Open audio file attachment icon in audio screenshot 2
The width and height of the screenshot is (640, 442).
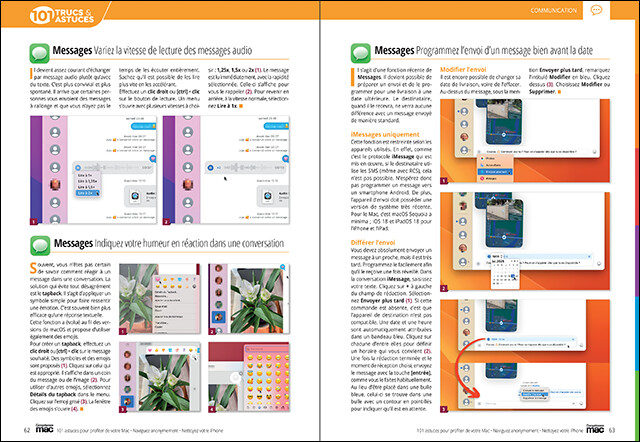(268, 196)
